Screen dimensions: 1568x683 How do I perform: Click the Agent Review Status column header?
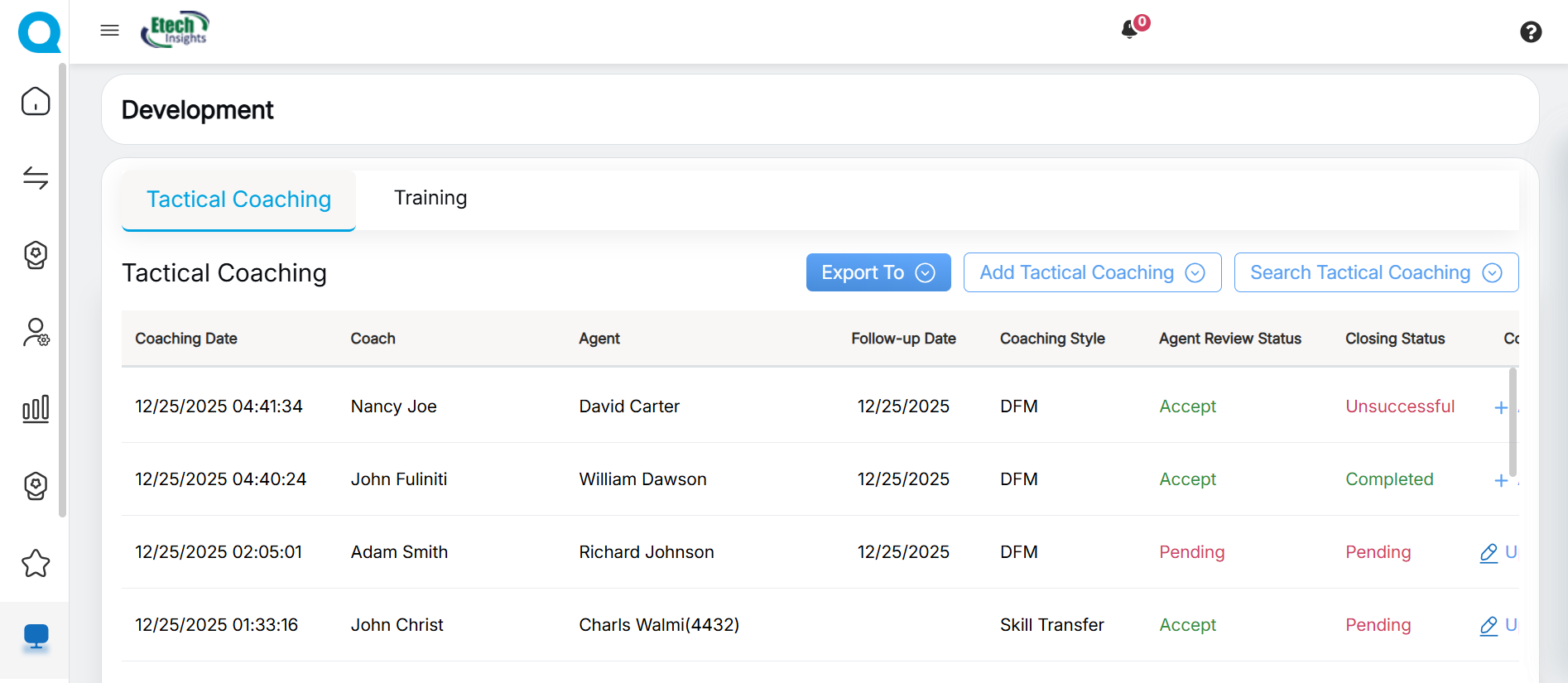(1229, 339)
